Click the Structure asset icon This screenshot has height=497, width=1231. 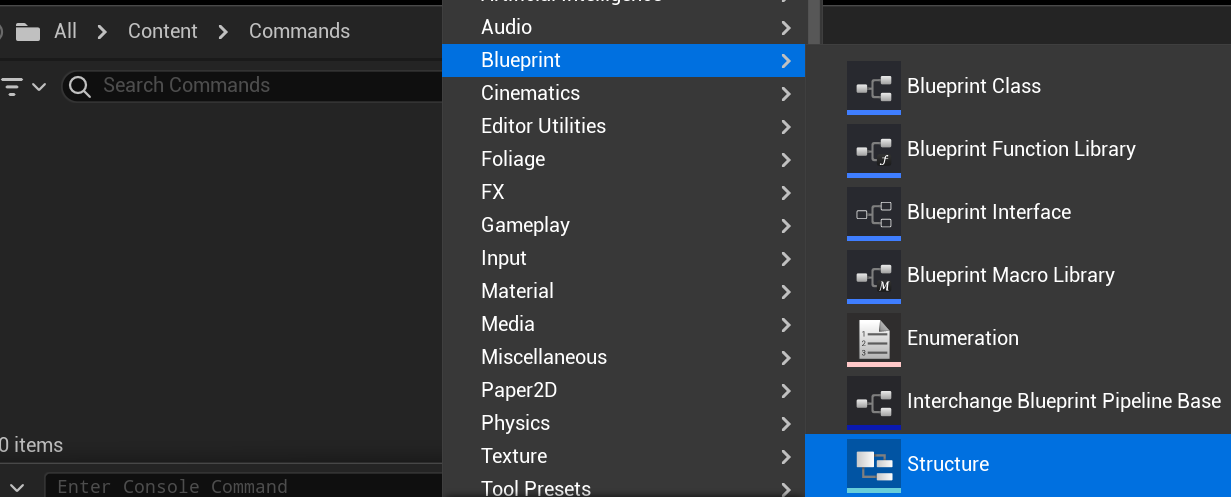pos(873,464)
